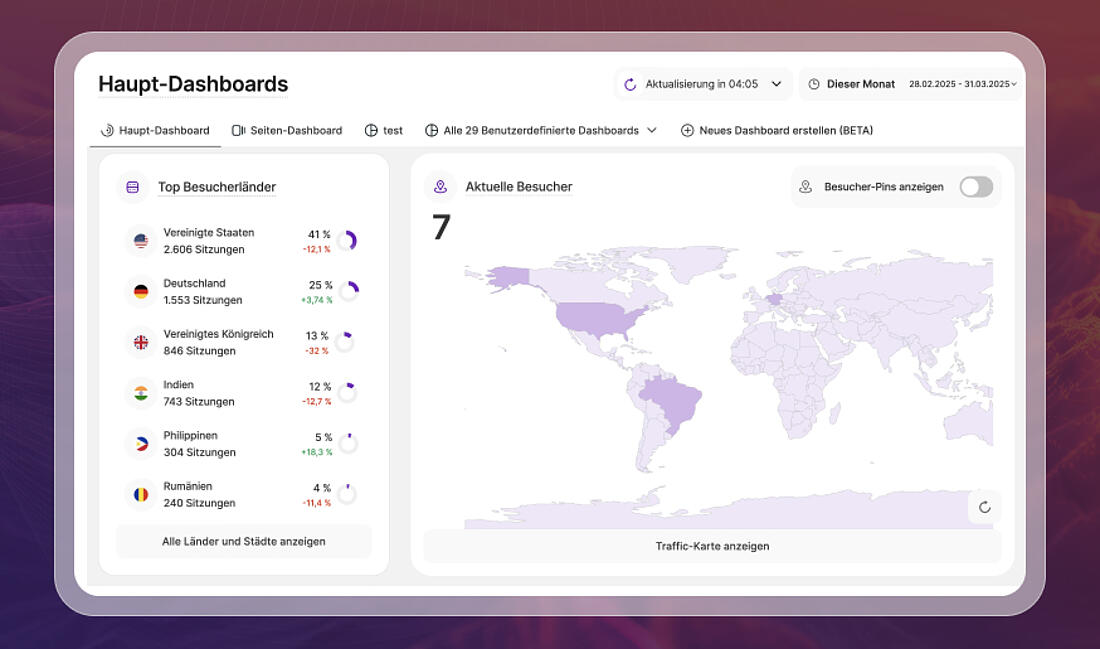Click the Aktuelle Besucher location pin icon
Image resolution: width=1100 pixels, height=649 pixels.
(441, 187)
